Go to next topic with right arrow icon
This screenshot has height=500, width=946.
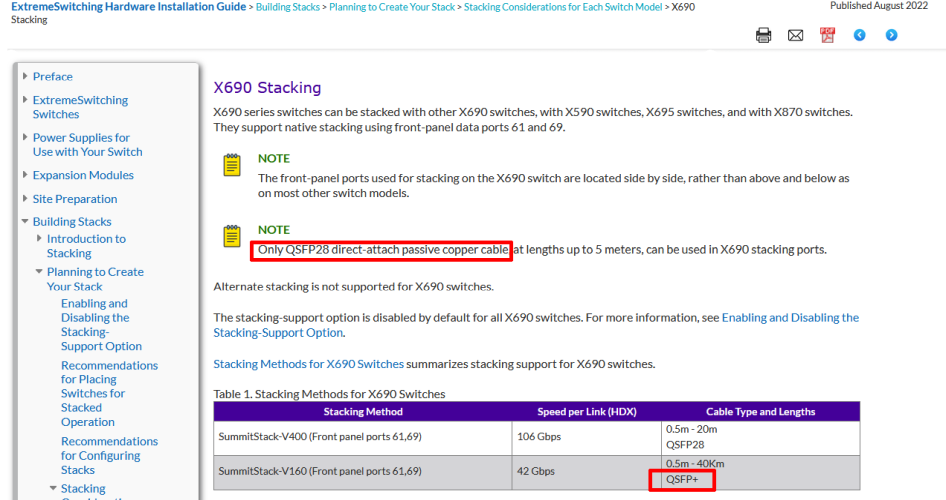point(891,35)
